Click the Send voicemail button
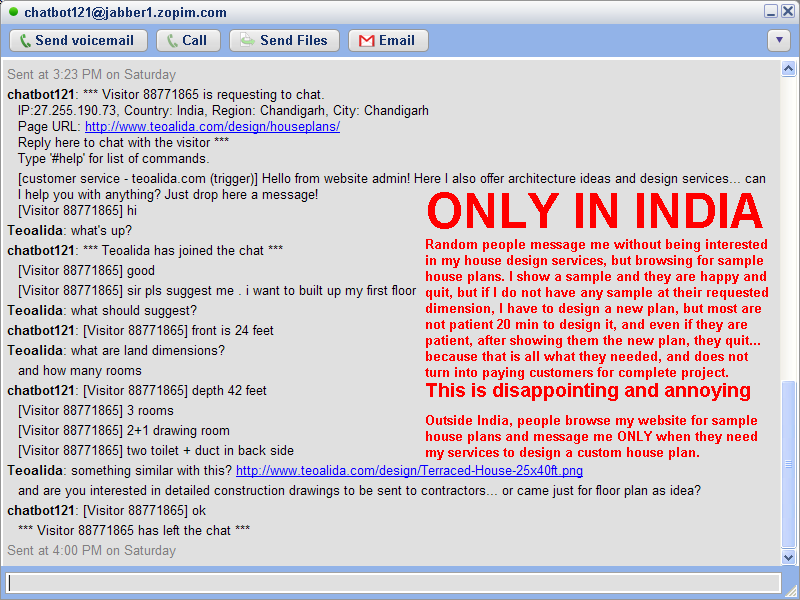800x600 pixels. (x=79, y=41)
